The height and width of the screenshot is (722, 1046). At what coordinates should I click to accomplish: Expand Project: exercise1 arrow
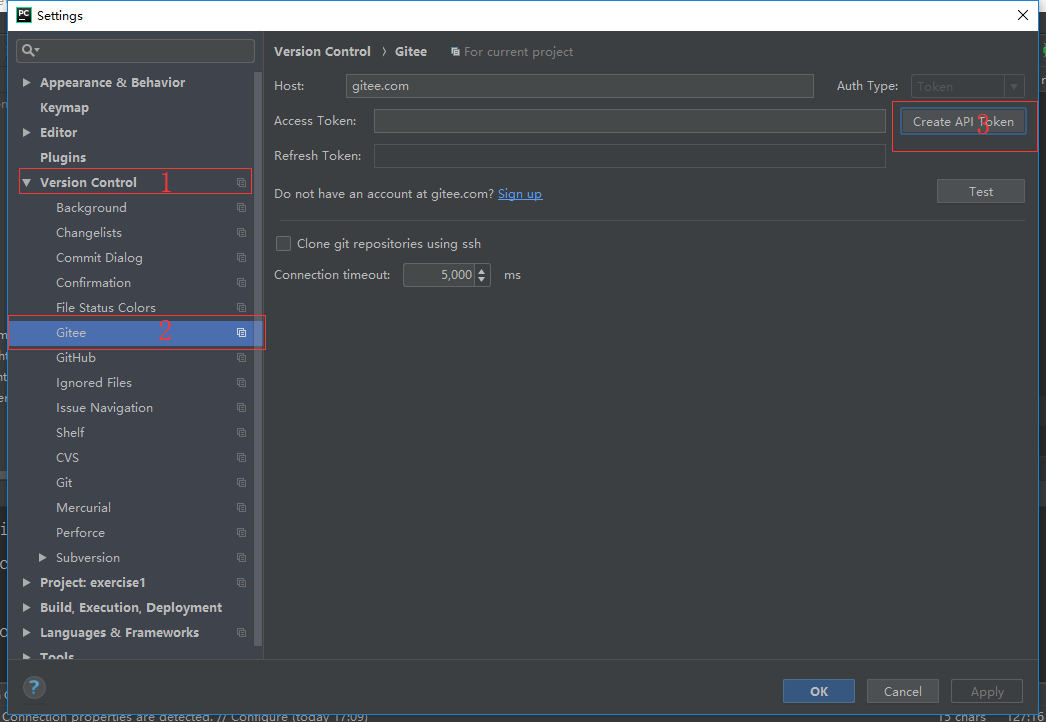click(27, 583)
